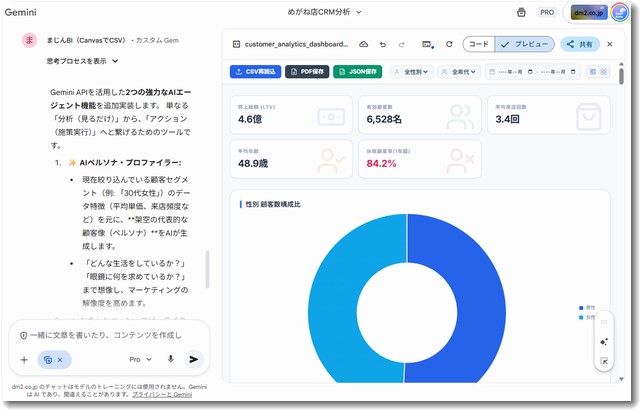
Task: Open the dm2.co.jp organization badge
Action: tap(589, 12)
